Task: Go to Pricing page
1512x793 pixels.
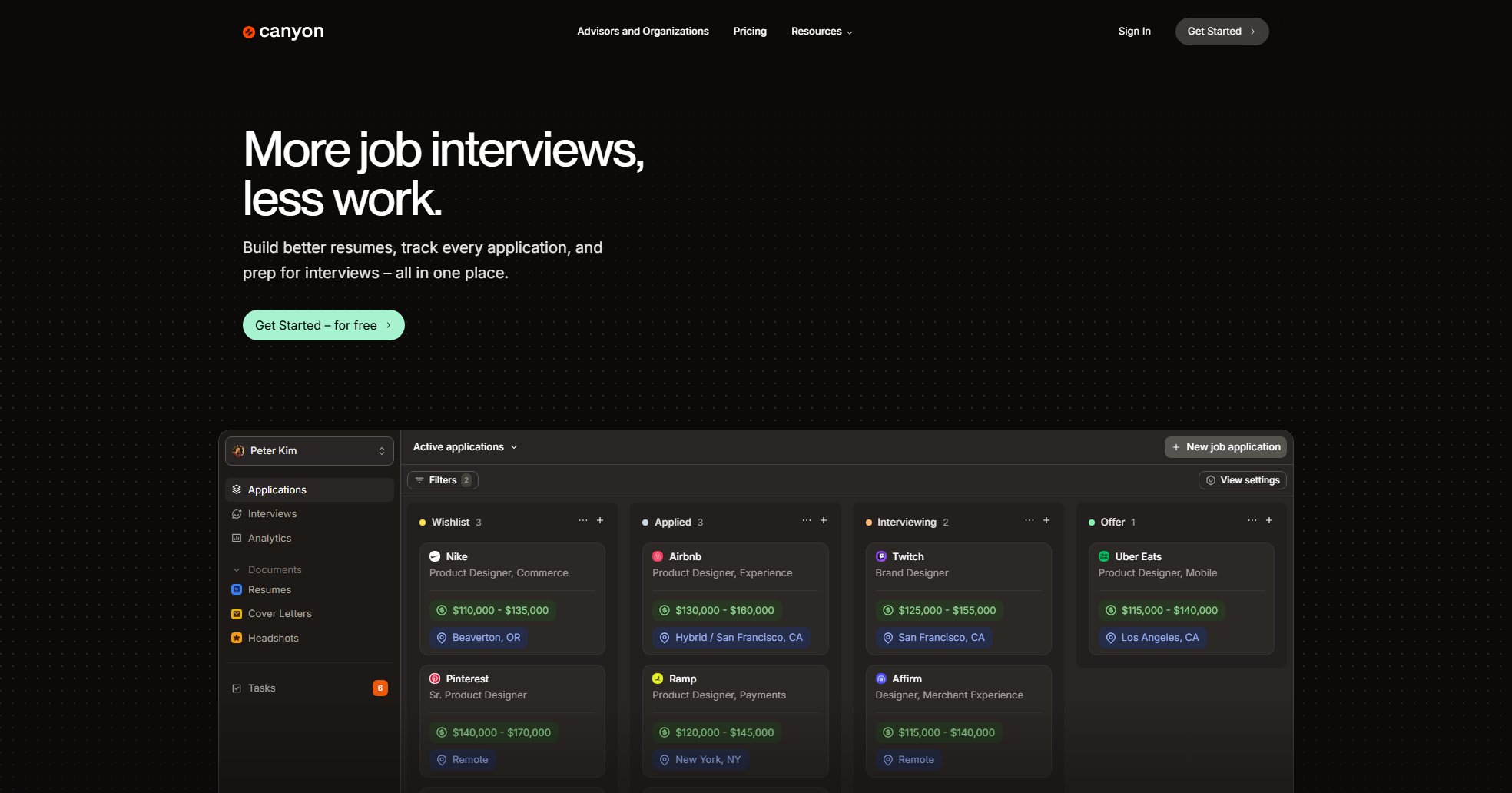Action: [x=750, y=32]
